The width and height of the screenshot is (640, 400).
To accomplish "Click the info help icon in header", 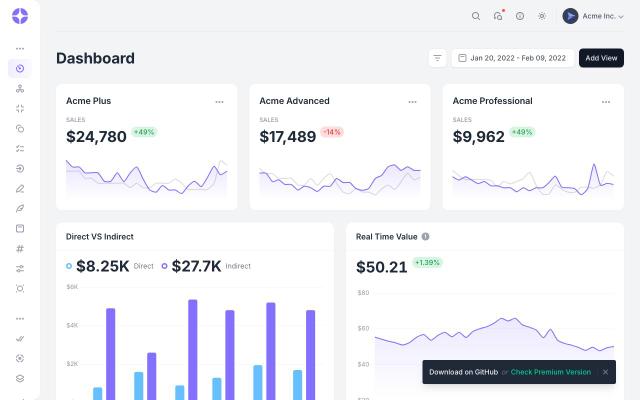I will coord(520,16).
